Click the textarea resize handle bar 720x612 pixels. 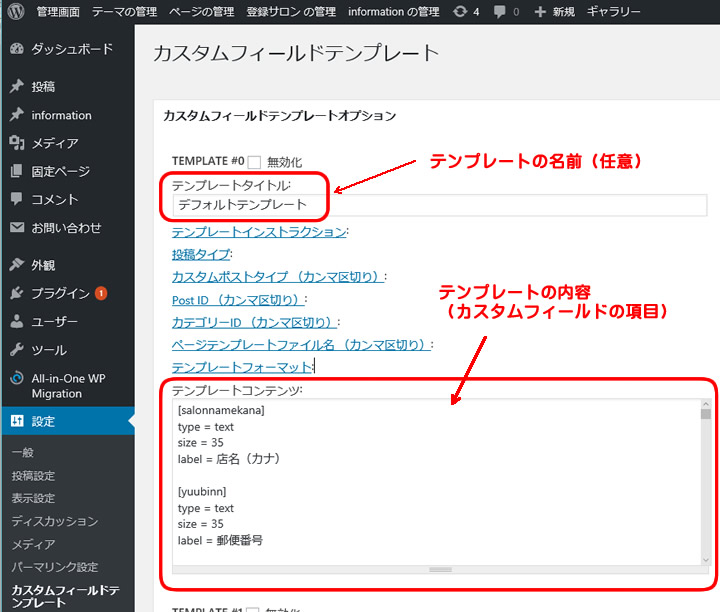tap(440, 569)
